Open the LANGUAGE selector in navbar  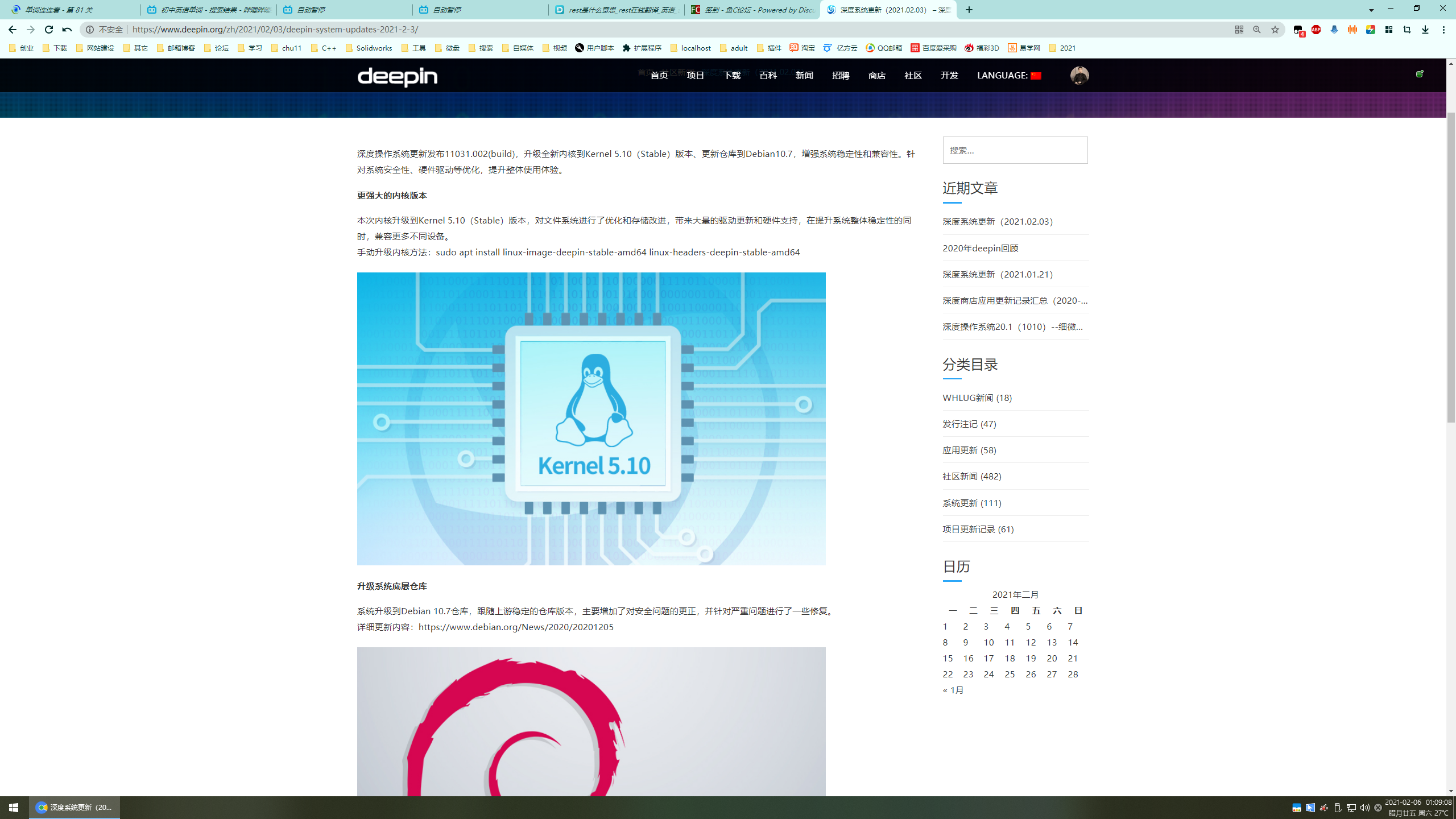point(1009,76)
